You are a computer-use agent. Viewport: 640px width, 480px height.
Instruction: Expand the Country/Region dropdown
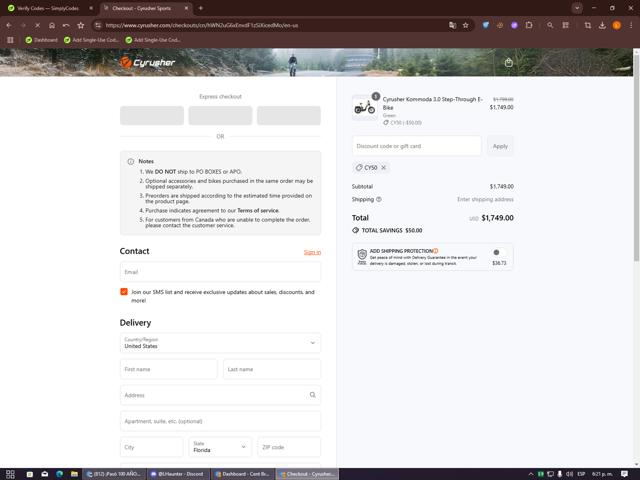click(220, 343)
